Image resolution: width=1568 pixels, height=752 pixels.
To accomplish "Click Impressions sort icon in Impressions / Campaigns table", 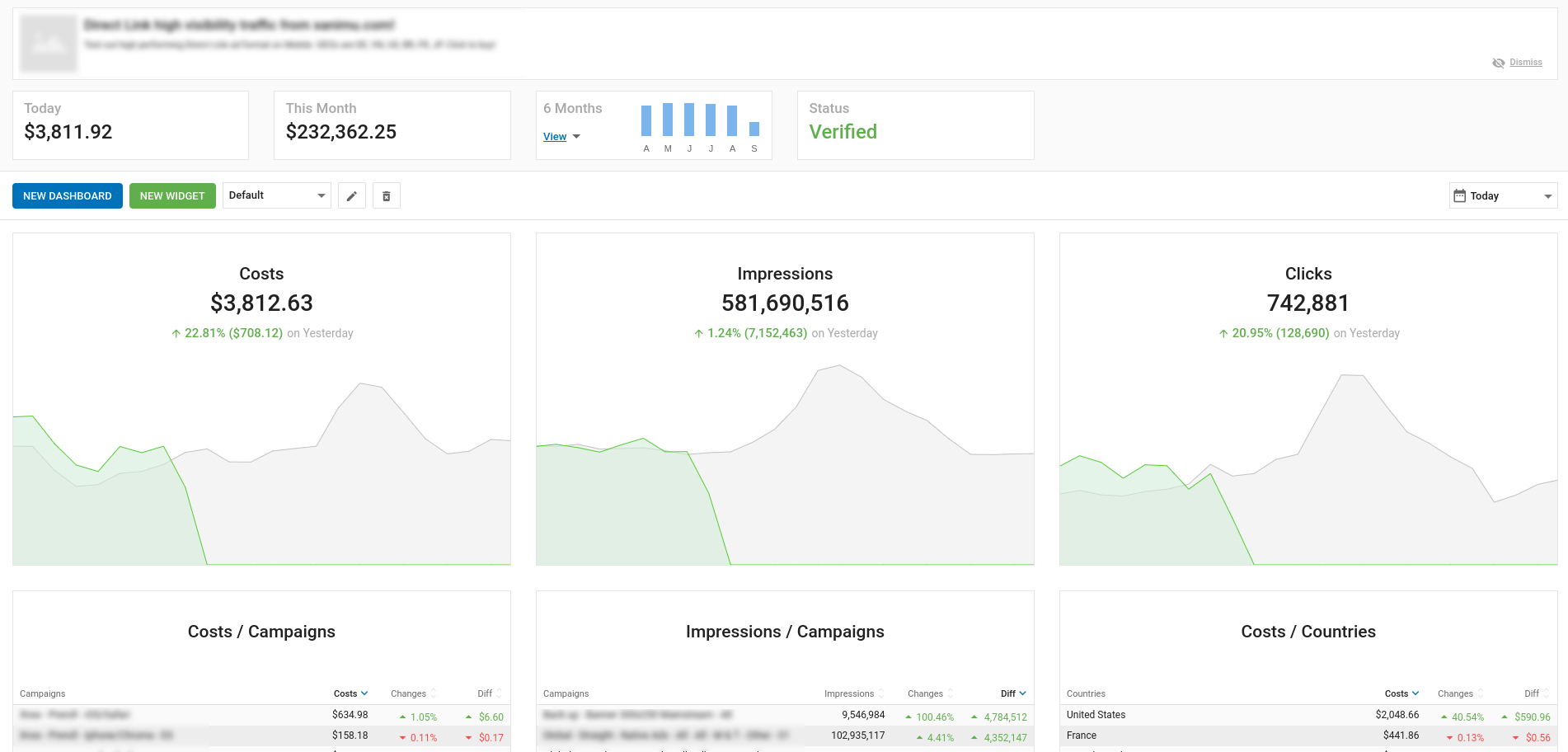I will click(x=881, y=693).
